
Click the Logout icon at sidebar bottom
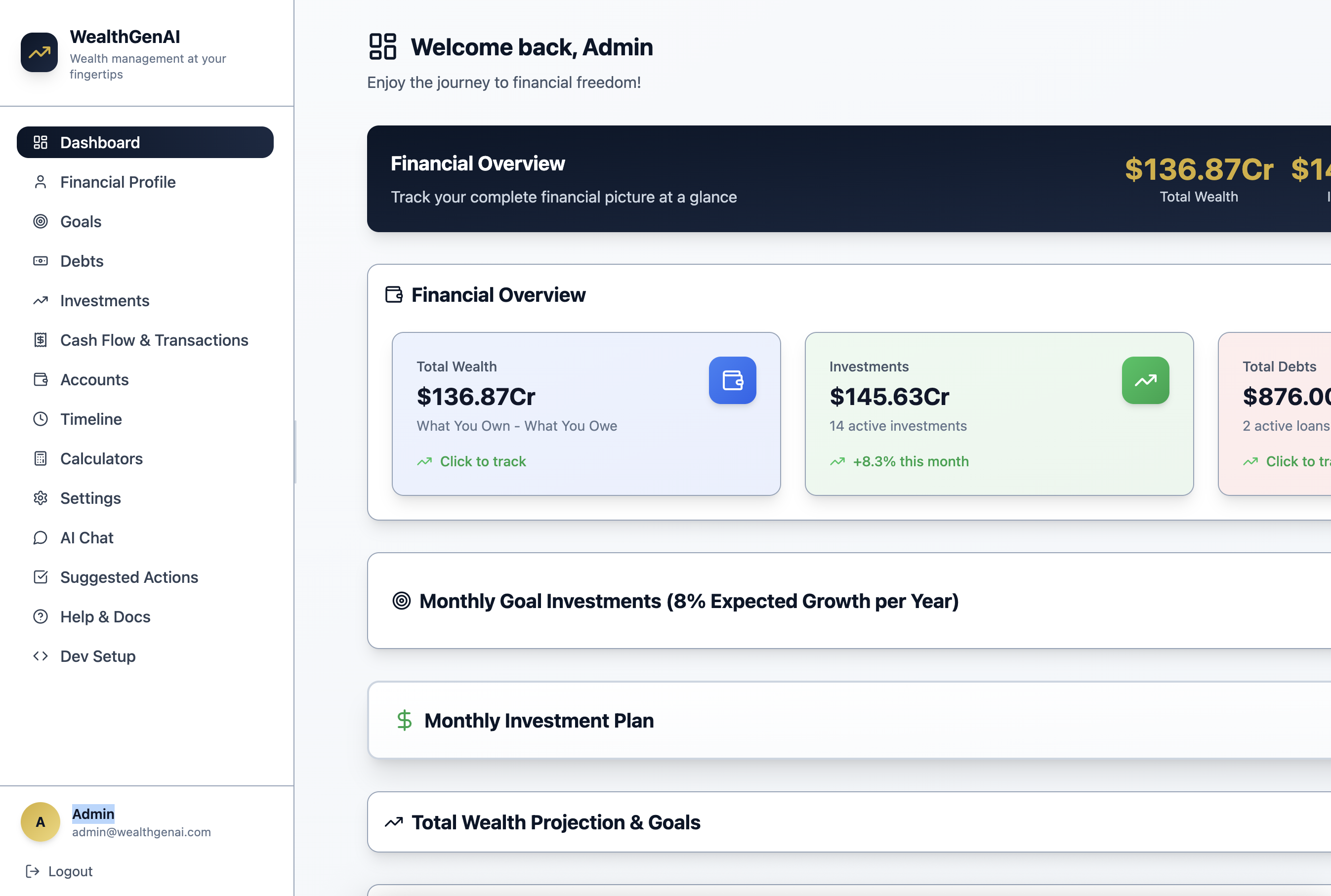pos(33,871)
